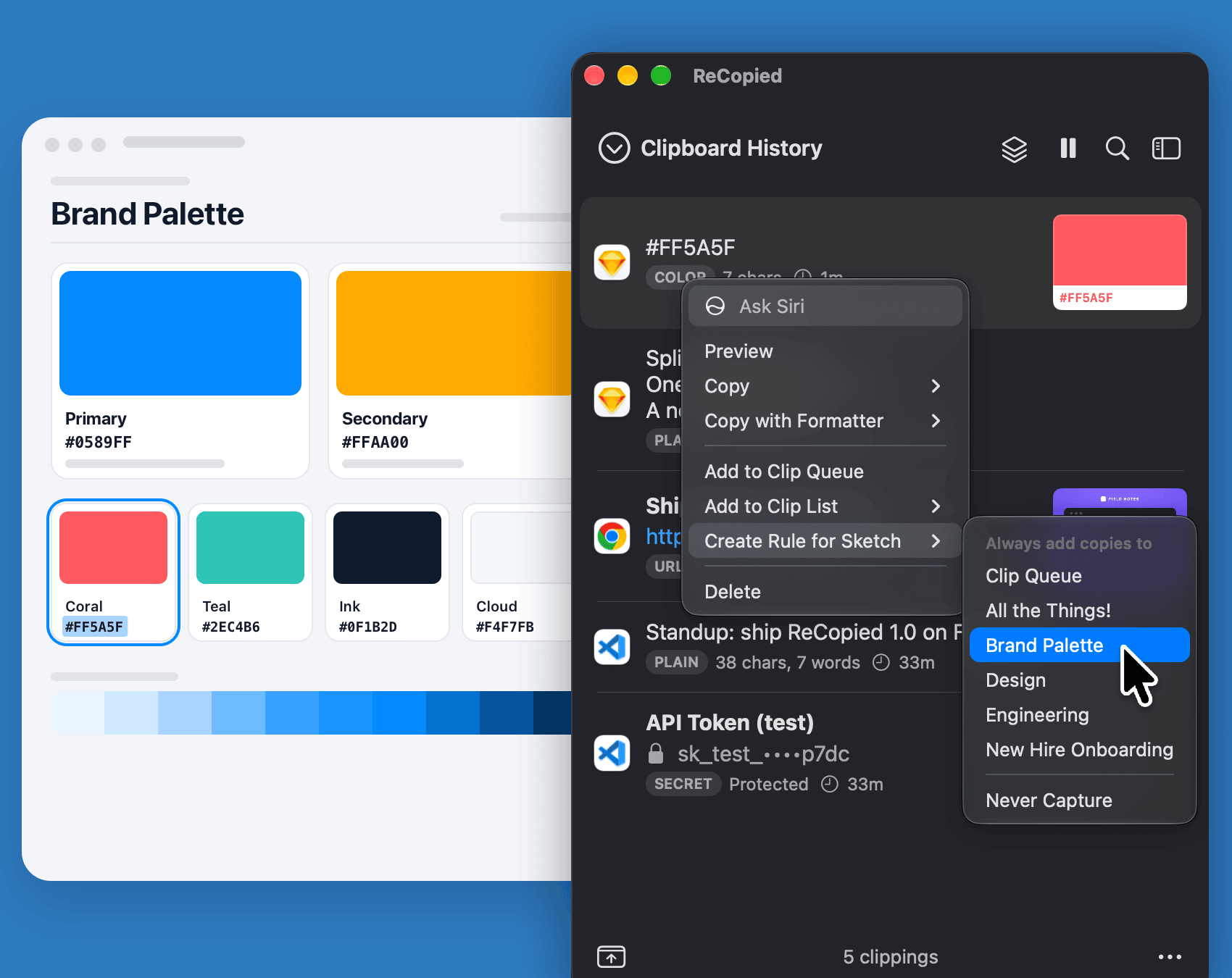This screenshot has height=978, width=1232.
Task: Choose Delete from the context menu
Action: [825, 592]
